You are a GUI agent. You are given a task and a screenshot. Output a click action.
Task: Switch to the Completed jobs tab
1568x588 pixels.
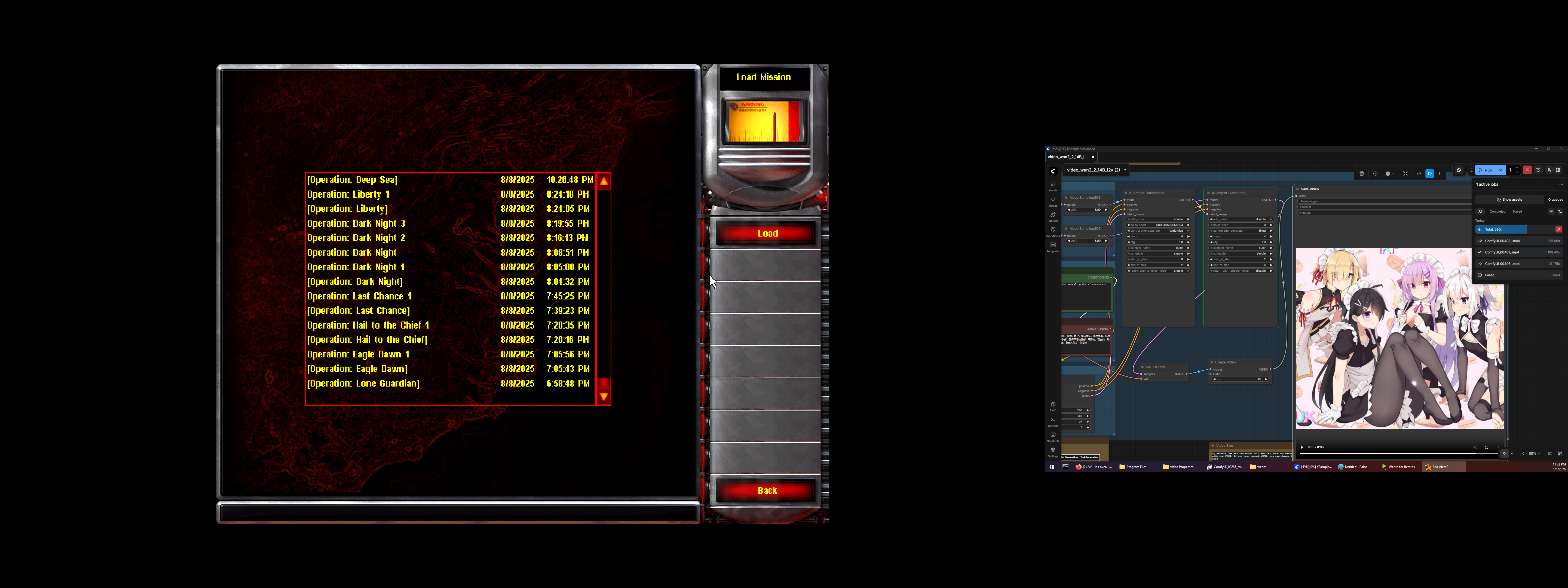coord(1497,211)
